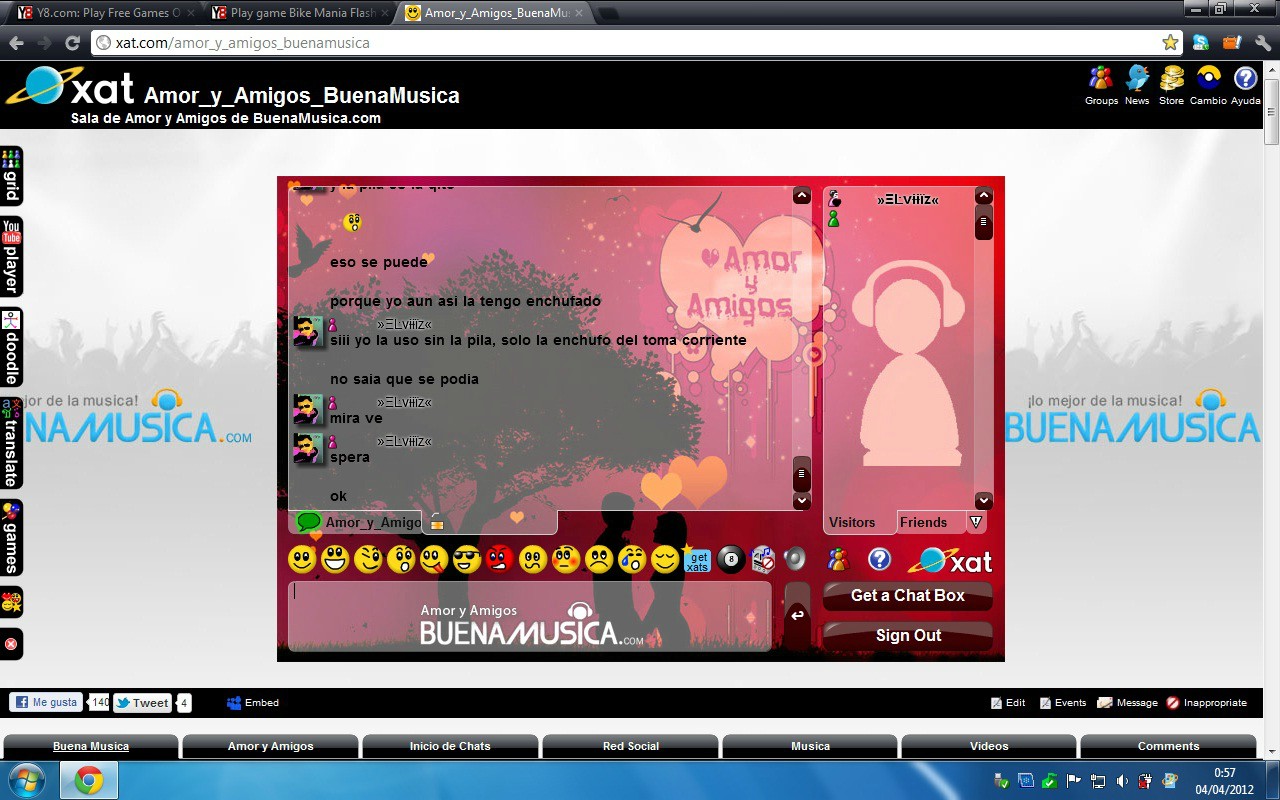Image resolution: width=1280 pixels, height=800 pixels.
Task: Open the Videos bottom tab
Action: click(x=989, y=746)
